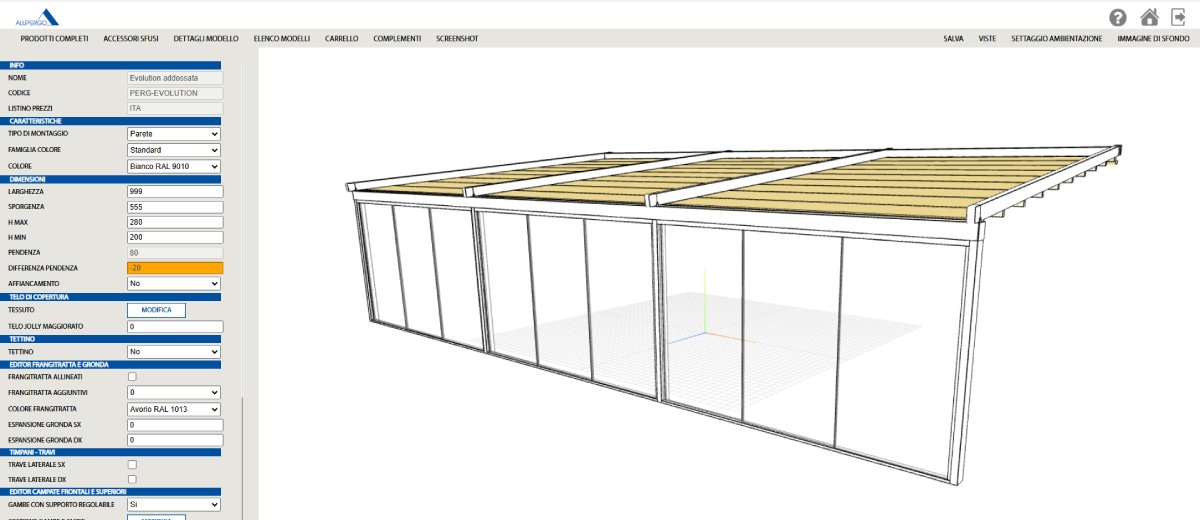Click the Dimensioni section header

[x=110, y=178]
